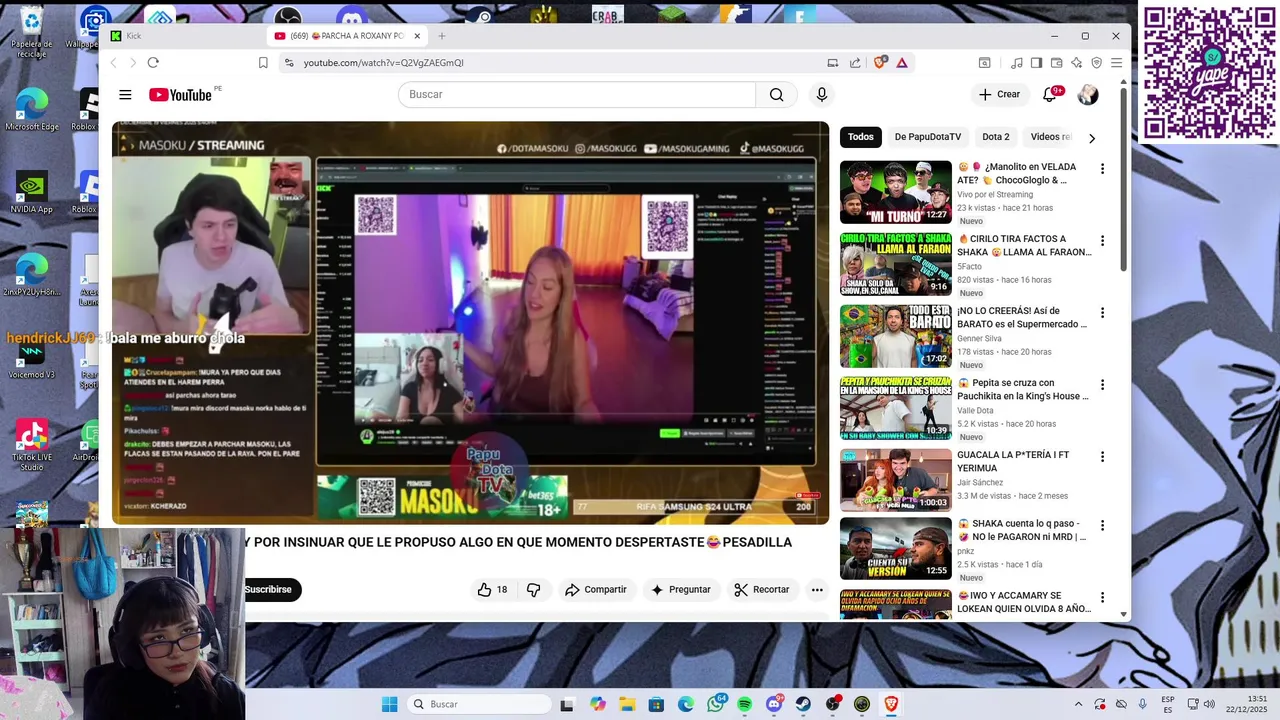The image size is (1280, 720).
Task: Click the Recortar button
Action: 762,590
